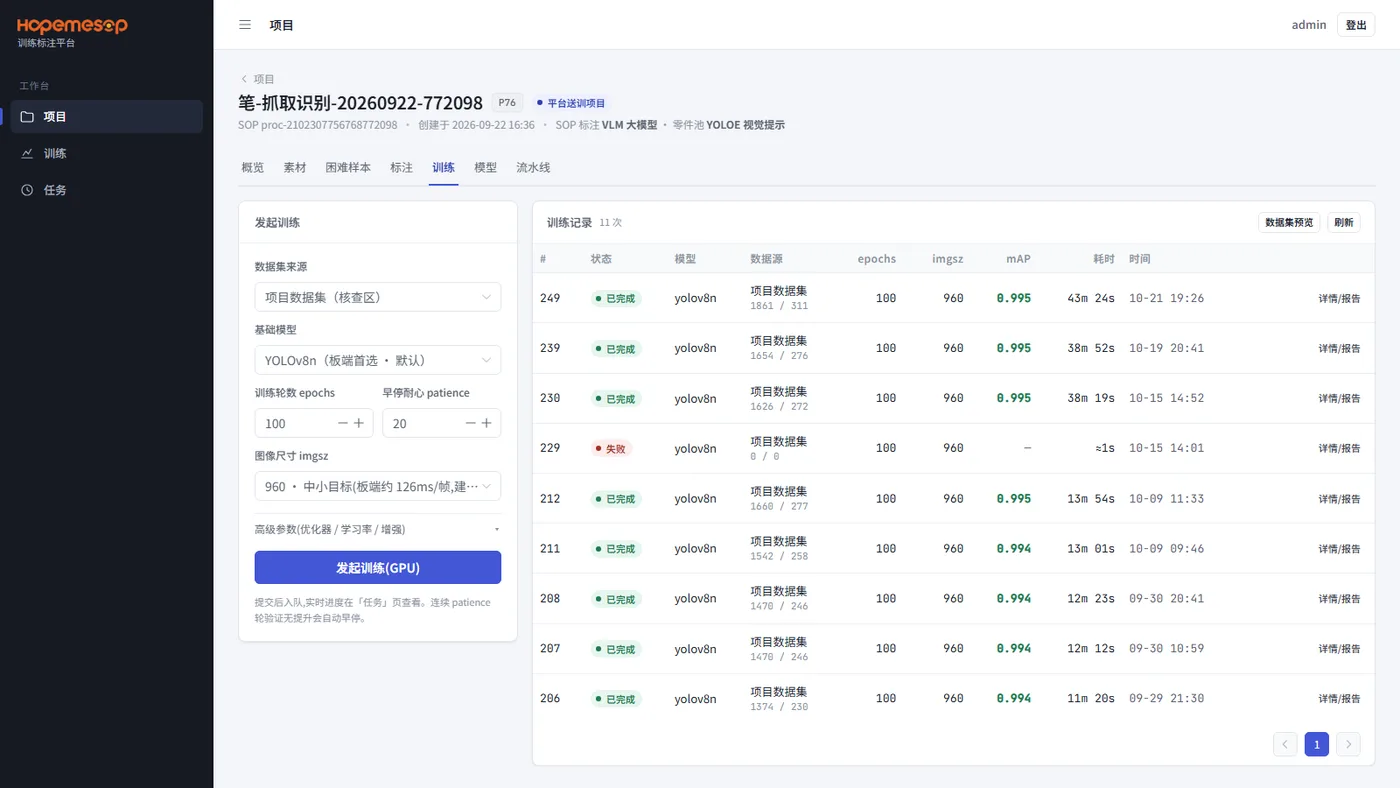1400x788 pixels.
Task: Open 详情/报告 for run 212
Action: [x=1339, y=498]
